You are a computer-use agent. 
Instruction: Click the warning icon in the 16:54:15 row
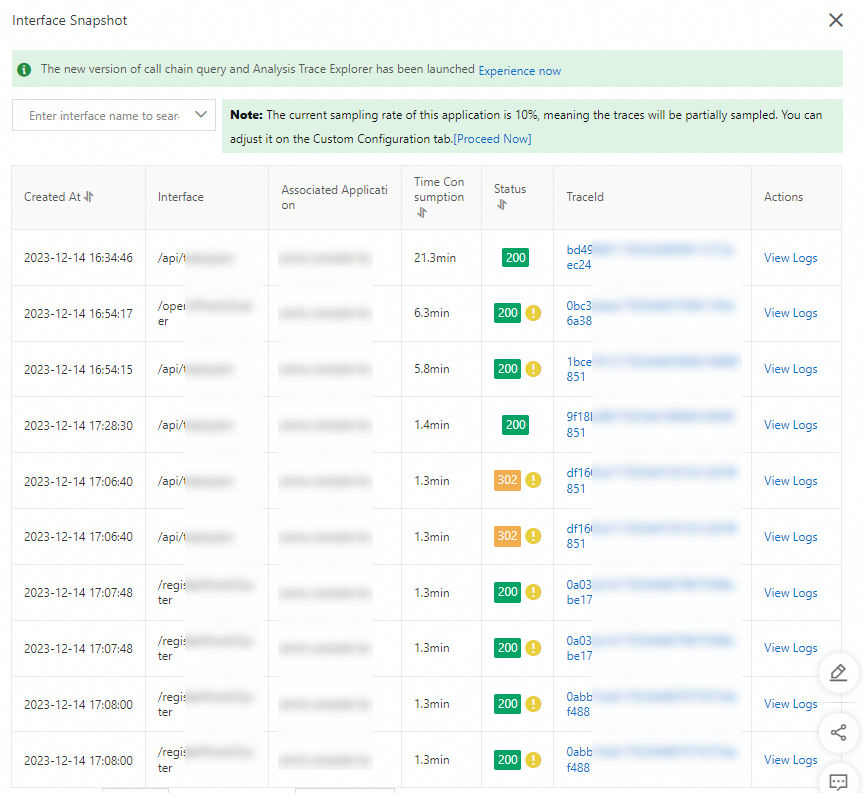[533, 369]
